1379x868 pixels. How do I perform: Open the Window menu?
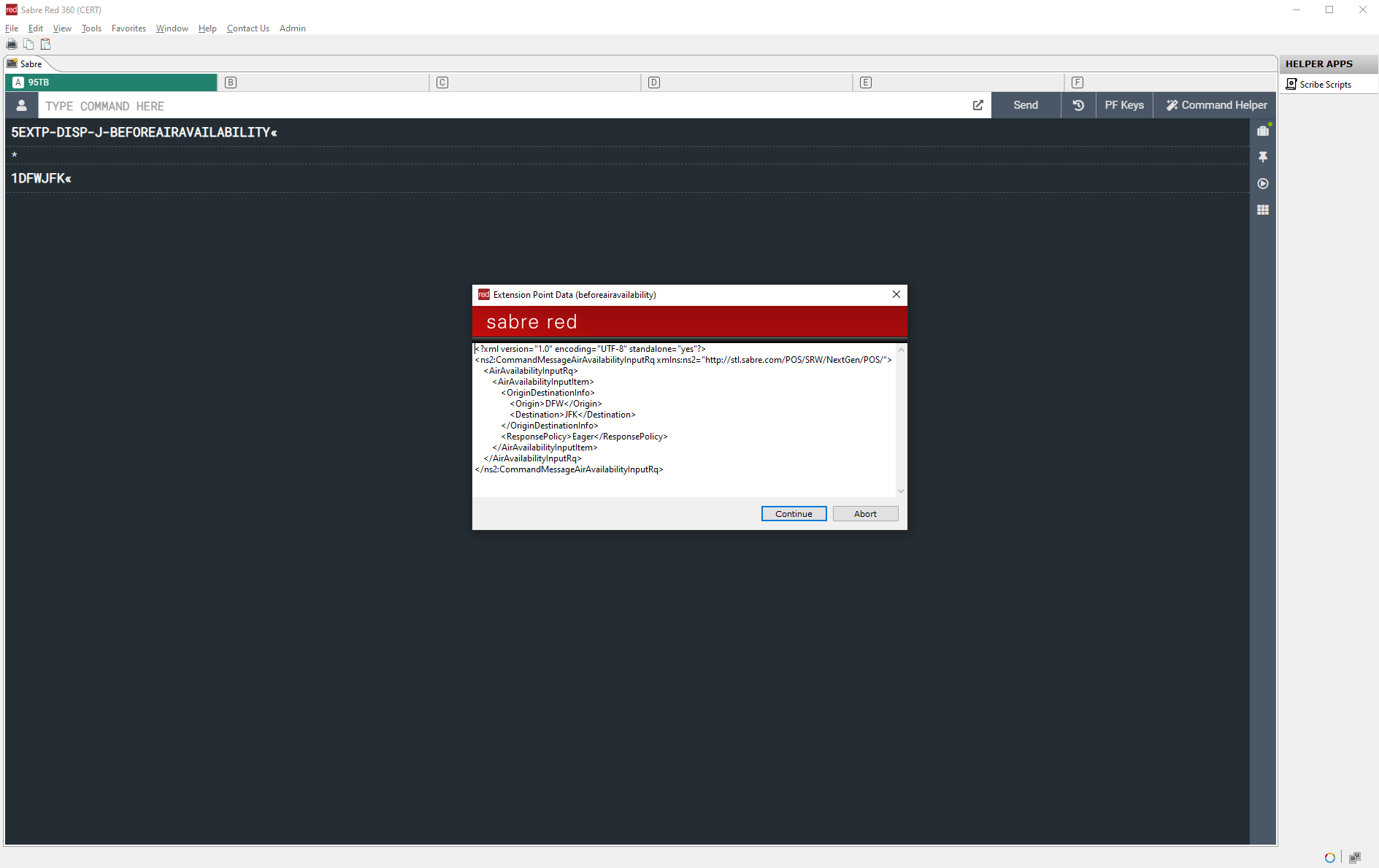(x=172, y=28)
